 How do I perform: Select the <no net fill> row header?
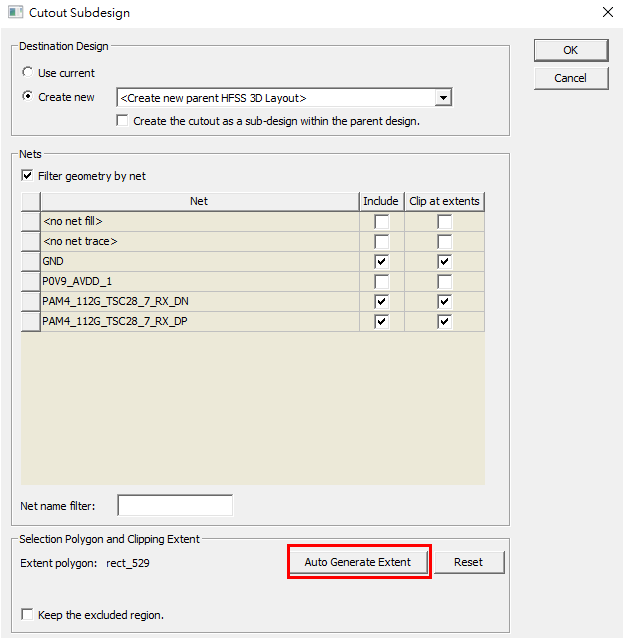point(31,222)
